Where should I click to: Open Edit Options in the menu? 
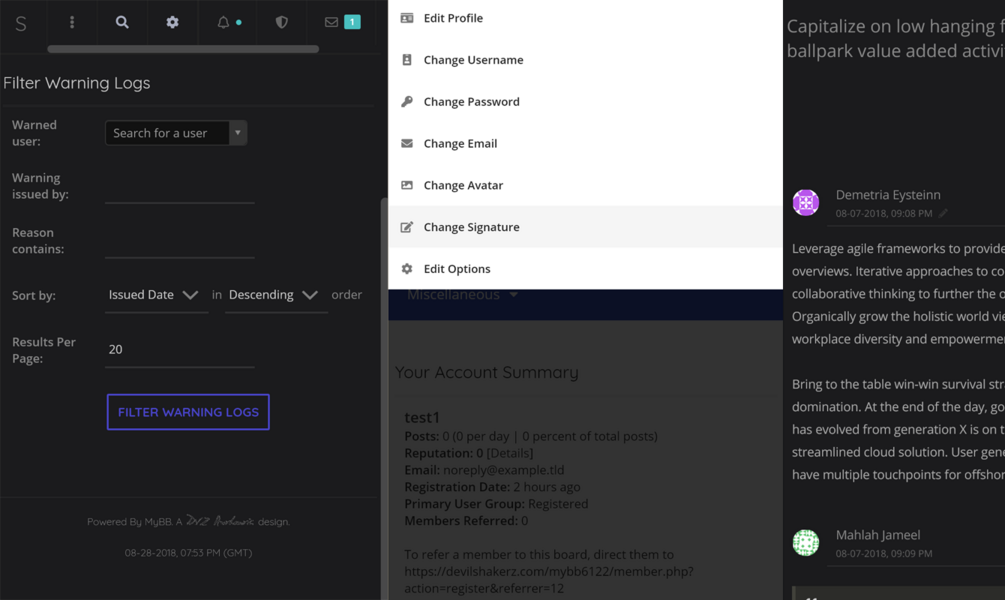coord(456,269)
